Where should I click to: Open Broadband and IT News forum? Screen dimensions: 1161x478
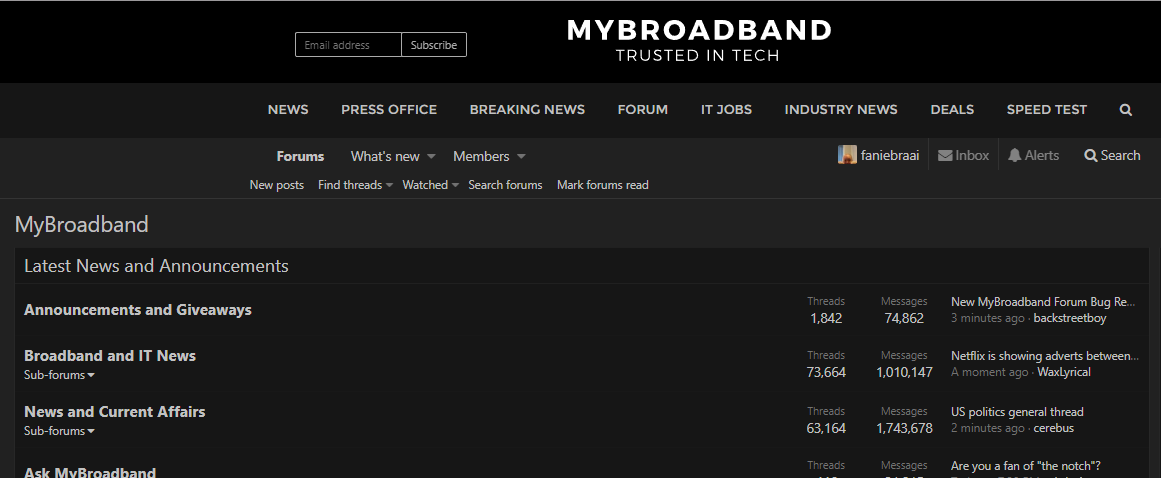(110, 356)
